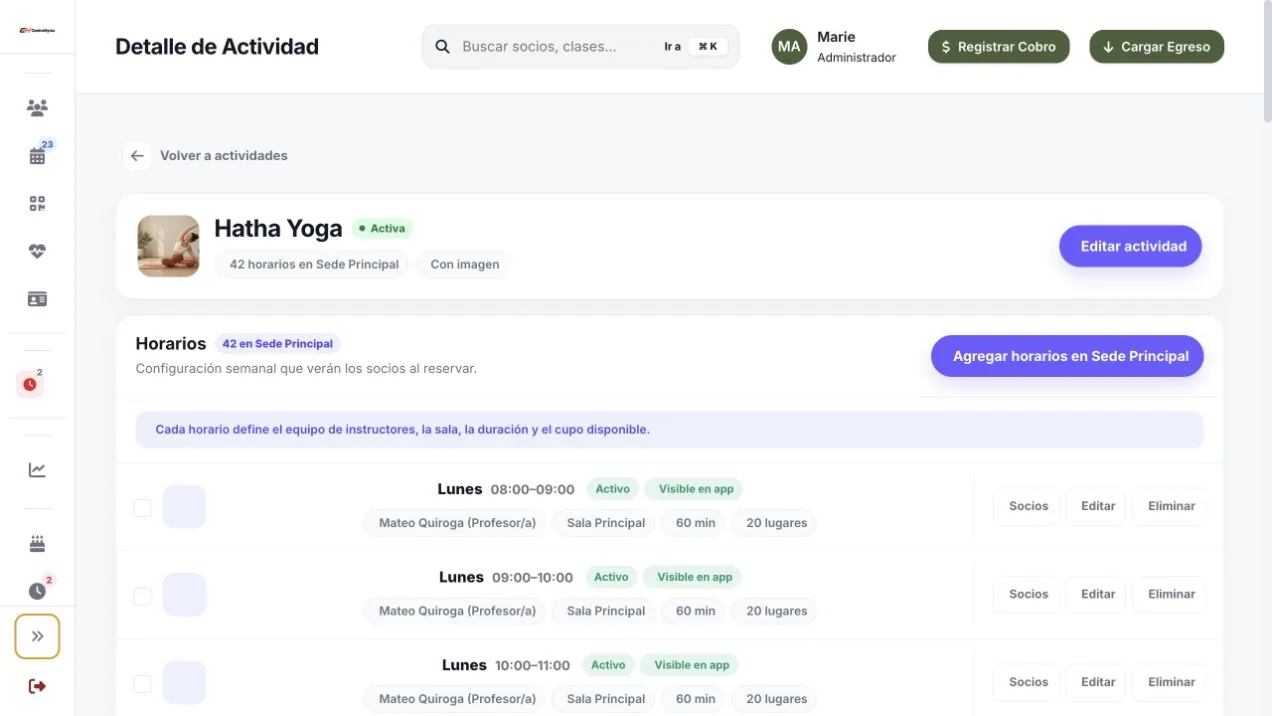This screenshot has width=1272, height=716.
Task: Click Editar actividad button
Action: click(1131, 246)
